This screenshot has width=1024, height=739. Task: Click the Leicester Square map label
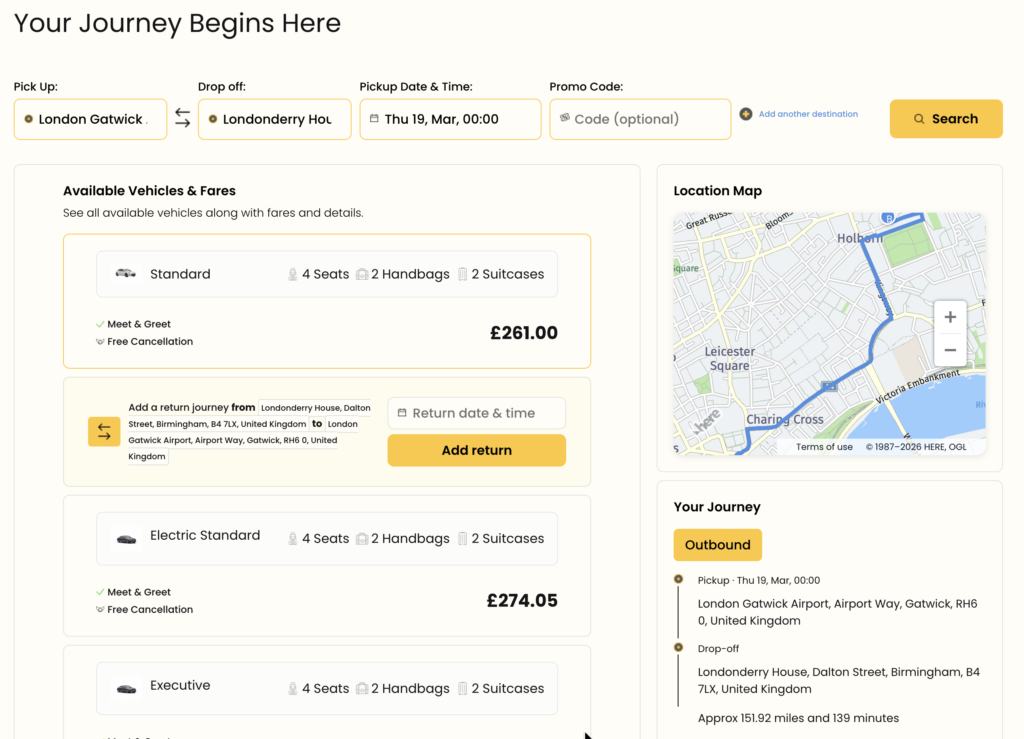click(729, 358)
